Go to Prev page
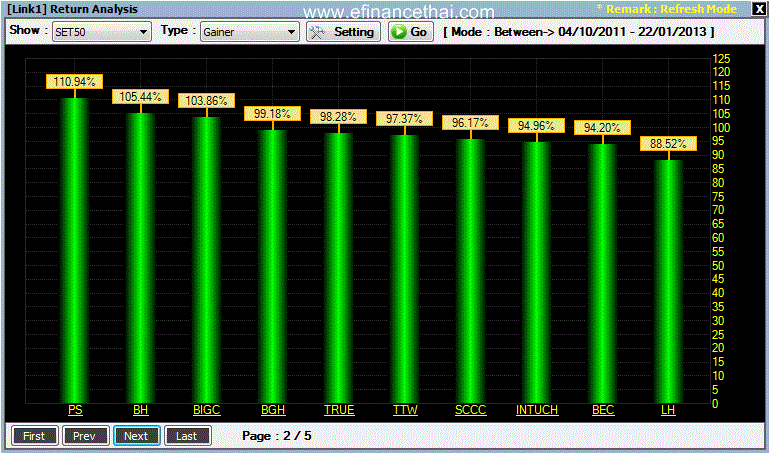The height and width of the screenshot is (454, 770). (85, 436)
